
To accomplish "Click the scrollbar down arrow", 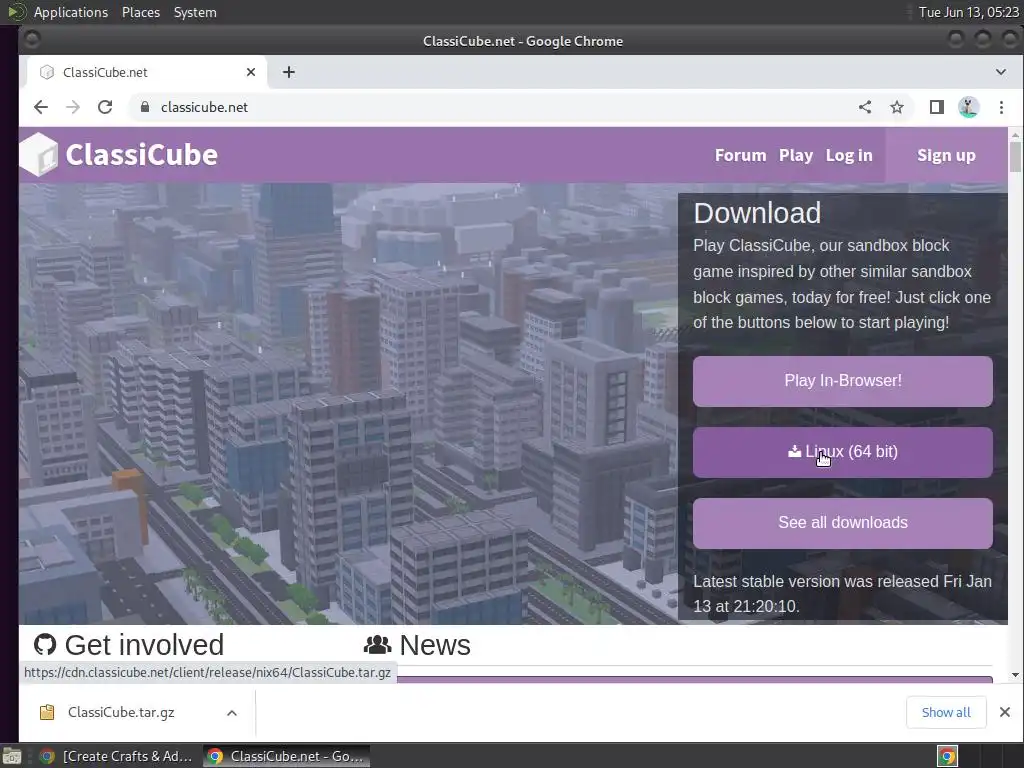I will coord(1015,675).
